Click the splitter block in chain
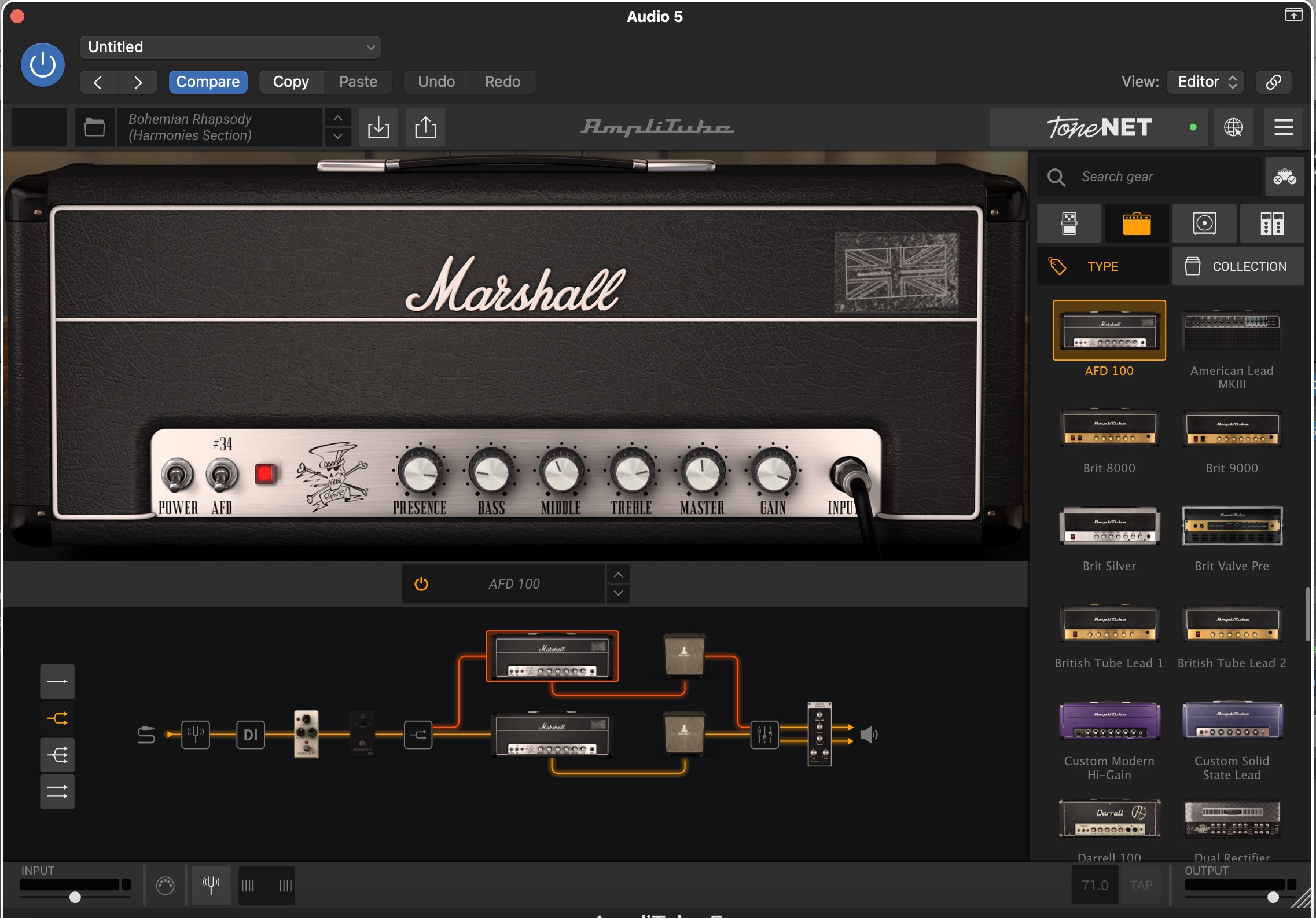This screenshot has height=918, width=1316. click(x=418, y=735)
